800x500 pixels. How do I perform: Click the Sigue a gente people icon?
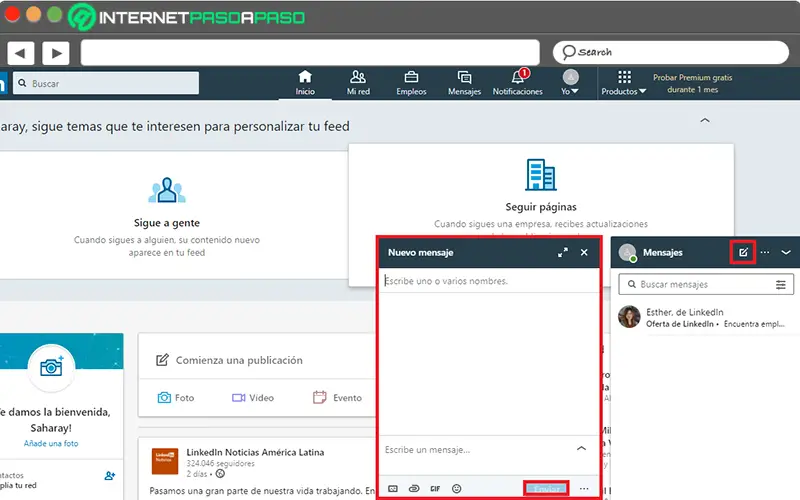click(167, 190)
